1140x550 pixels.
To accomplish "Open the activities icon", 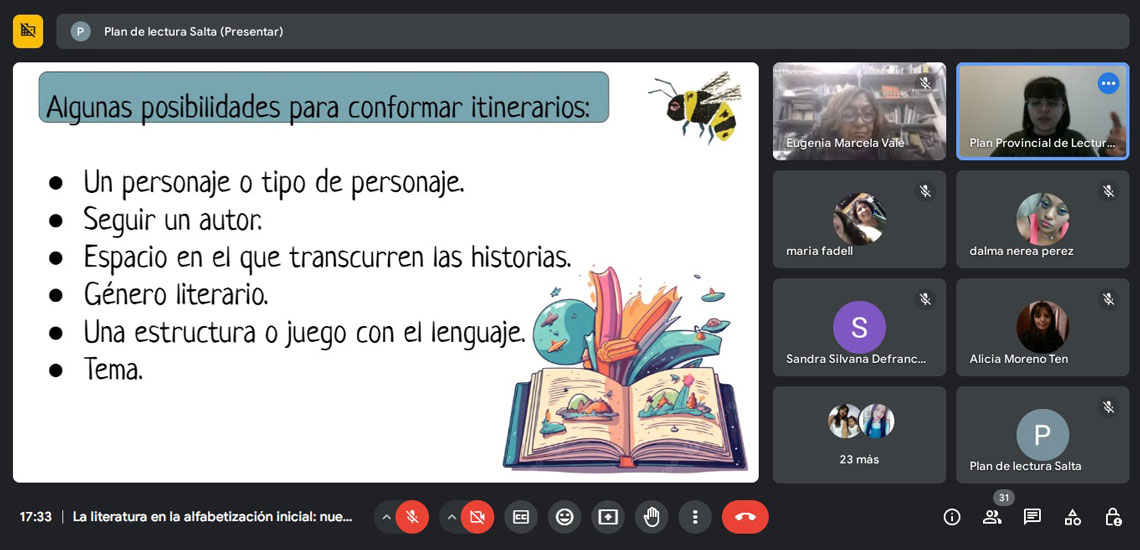I will tap(1072, 517).
